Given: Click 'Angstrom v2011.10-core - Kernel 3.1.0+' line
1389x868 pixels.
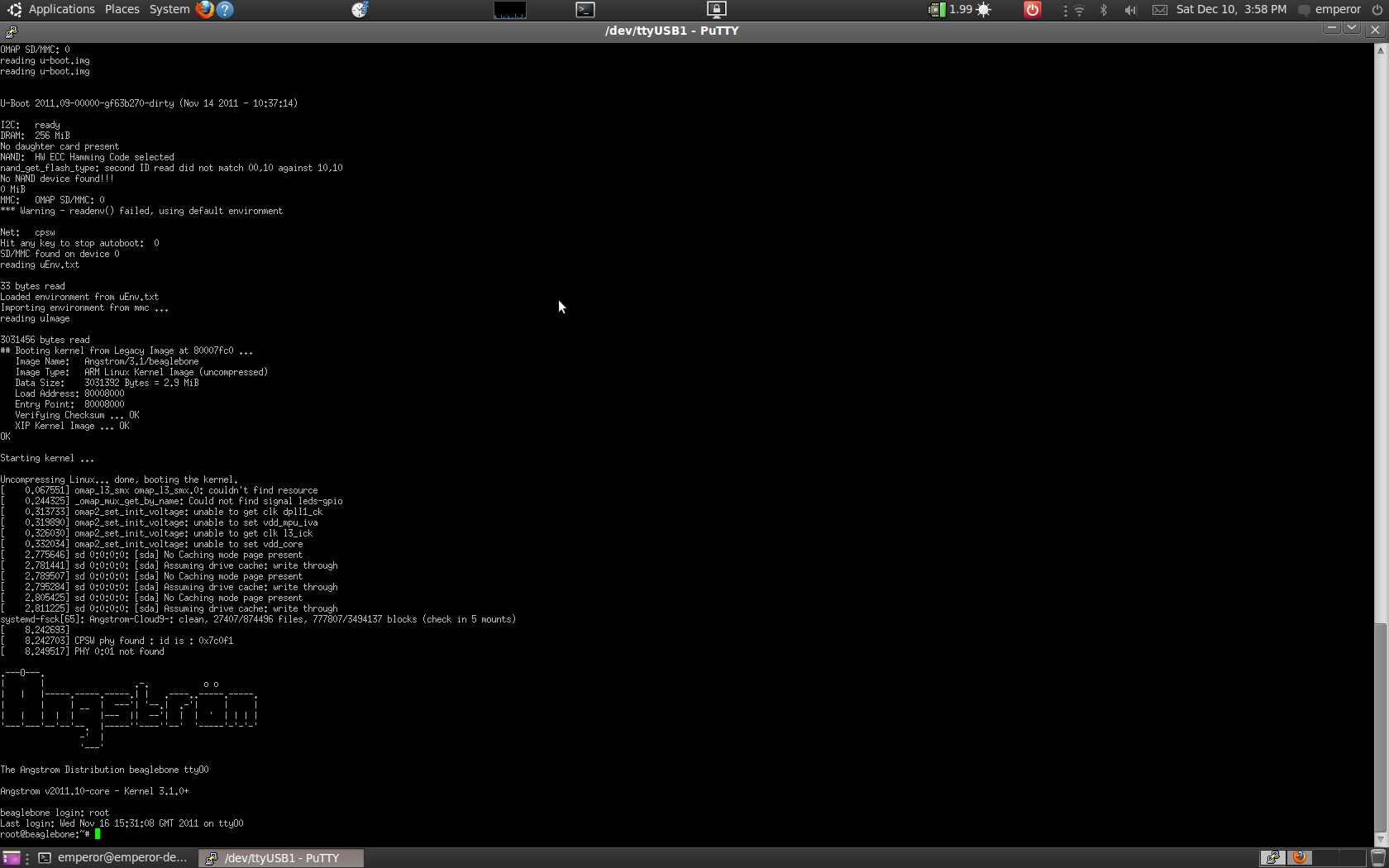Looking at the screenshot, I should click(x=94, y=791).
